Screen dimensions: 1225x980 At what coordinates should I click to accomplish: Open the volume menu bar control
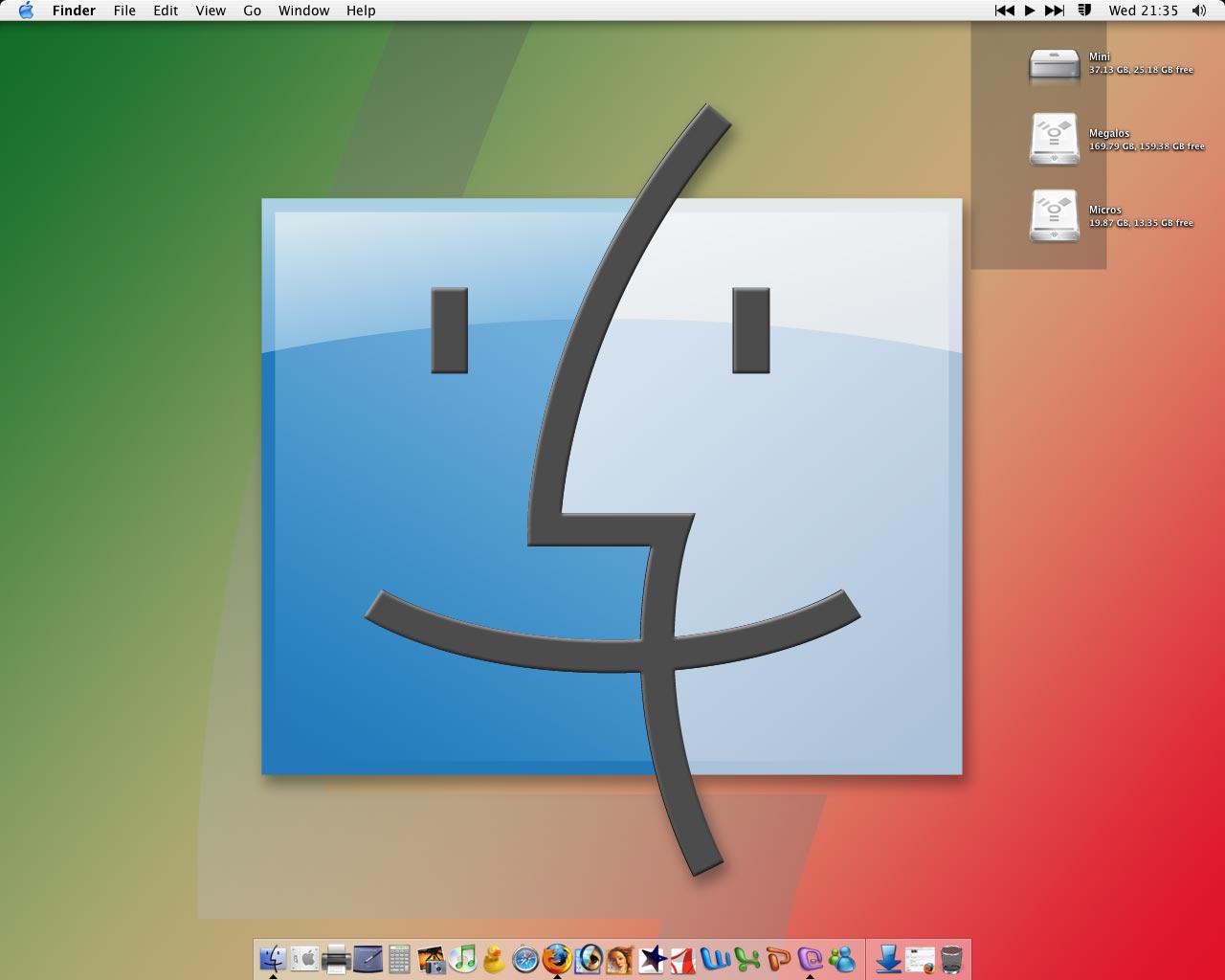pyautogui.click(x=1199, y=11)
